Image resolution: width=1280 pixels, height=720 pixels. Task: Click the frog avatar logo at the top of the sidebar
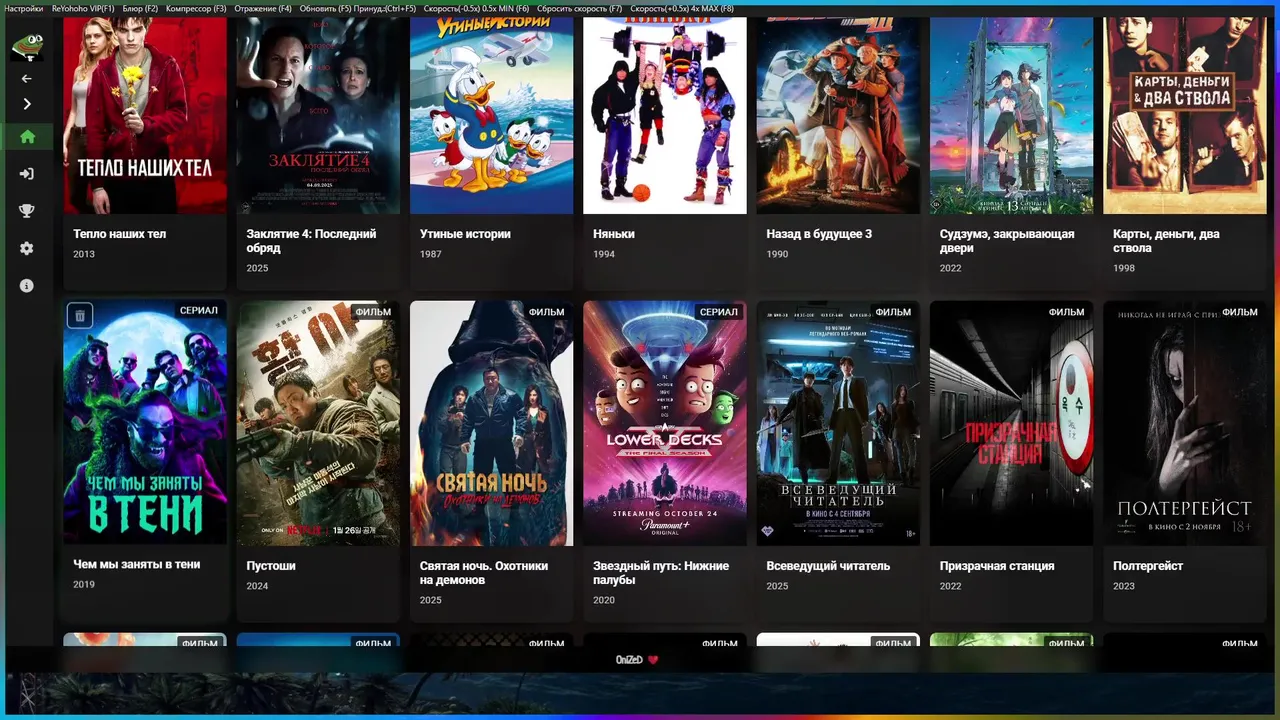click(26, 46)
